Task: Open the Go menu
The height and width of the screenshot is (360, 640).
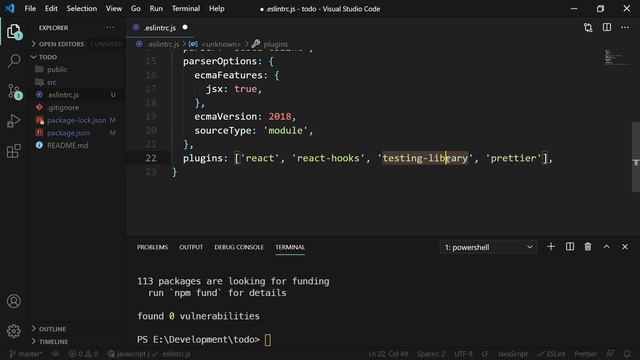Action: 136,9
